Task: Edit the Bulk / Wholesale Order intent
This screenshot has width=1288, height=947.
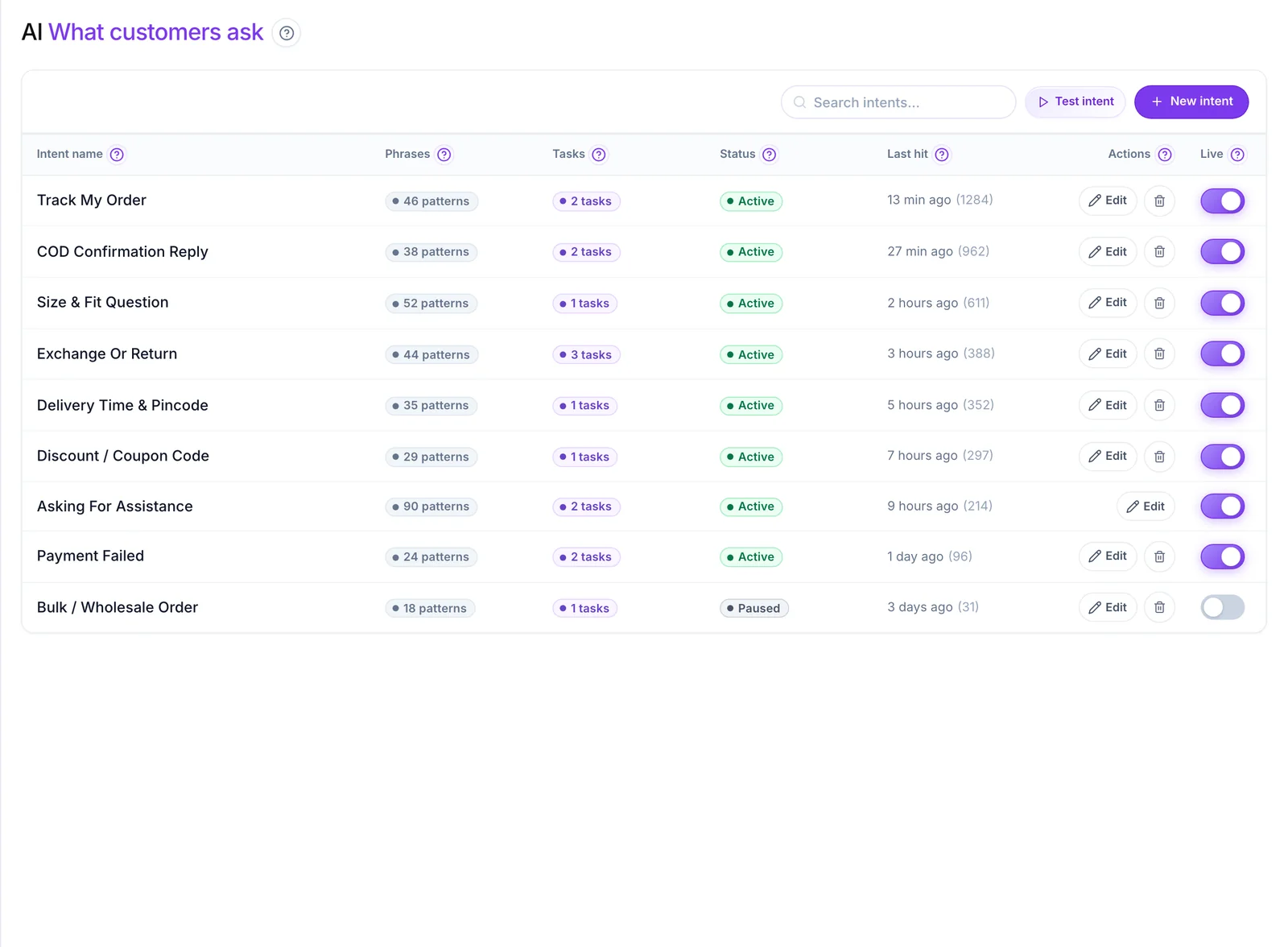Action: (1108, 607)
